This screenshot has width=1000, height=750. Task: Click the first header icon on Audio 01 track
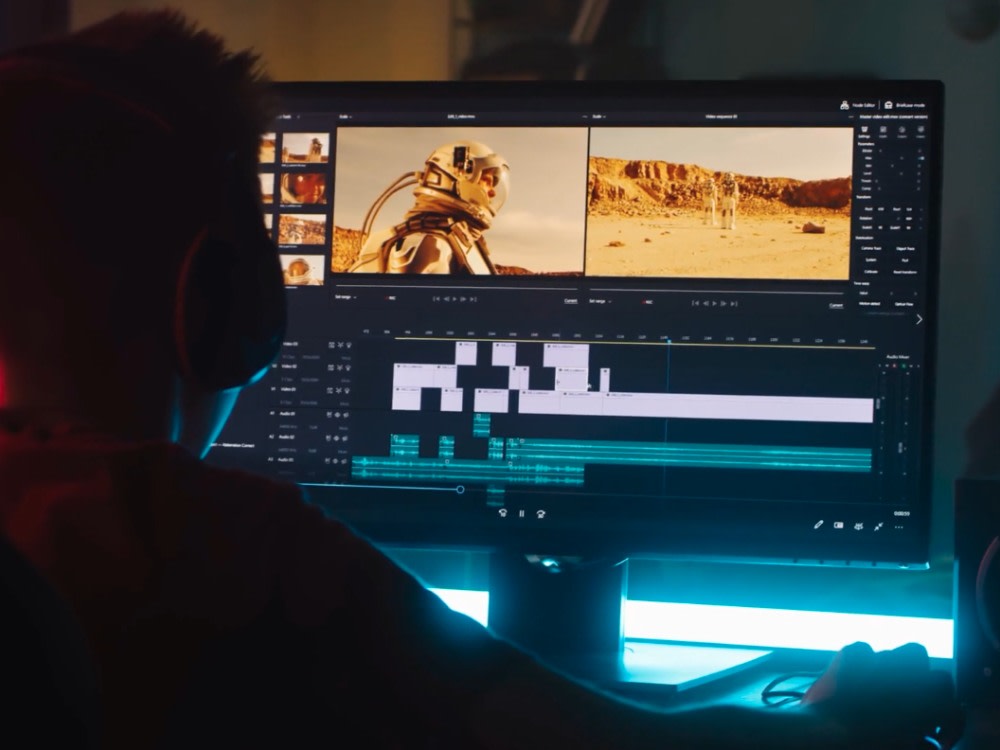330,415
